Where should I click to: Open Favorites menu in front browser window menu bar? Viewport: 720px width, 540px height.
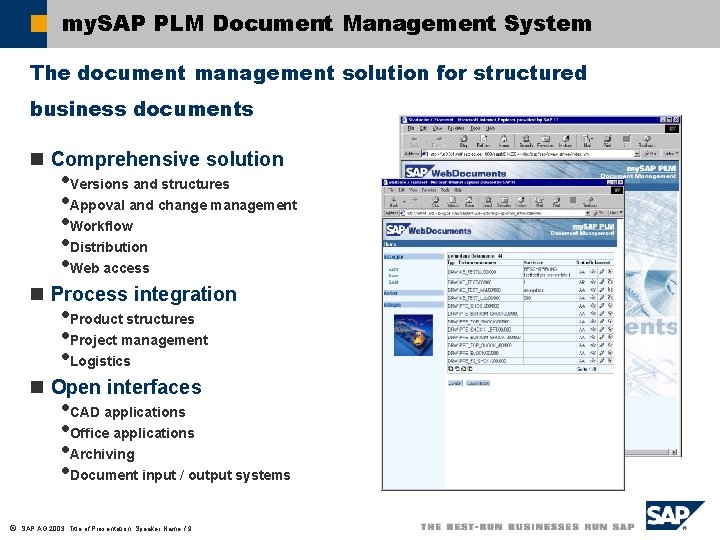click(429, 190)
